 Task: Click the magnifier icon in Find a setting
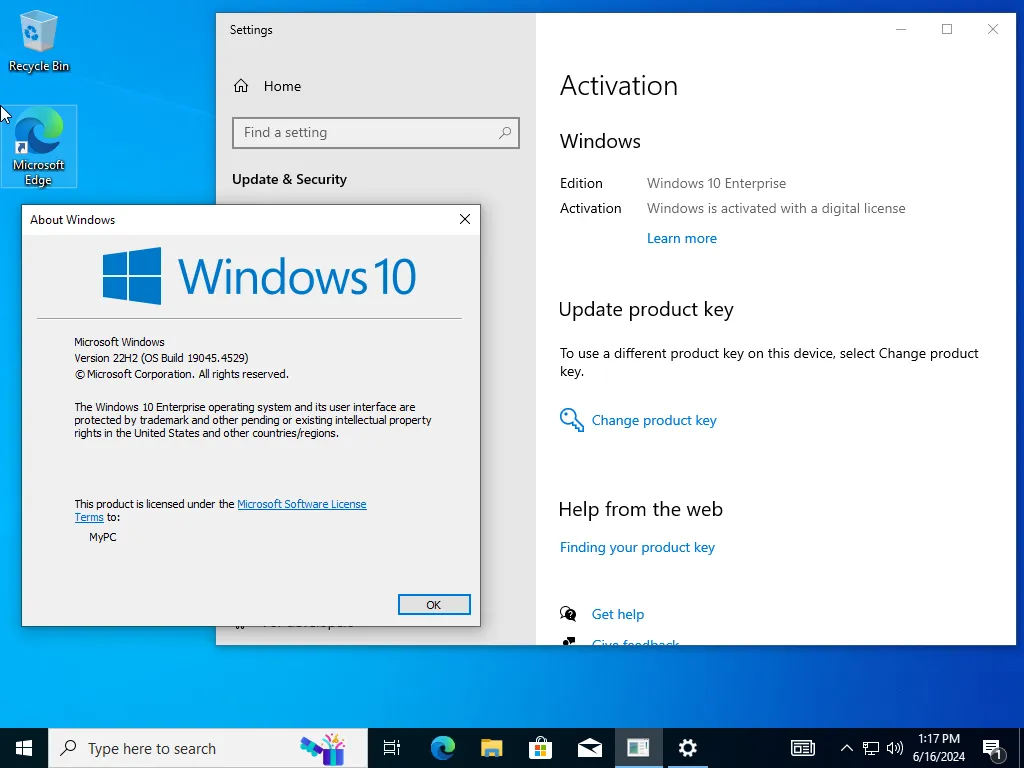pos(505,133)
